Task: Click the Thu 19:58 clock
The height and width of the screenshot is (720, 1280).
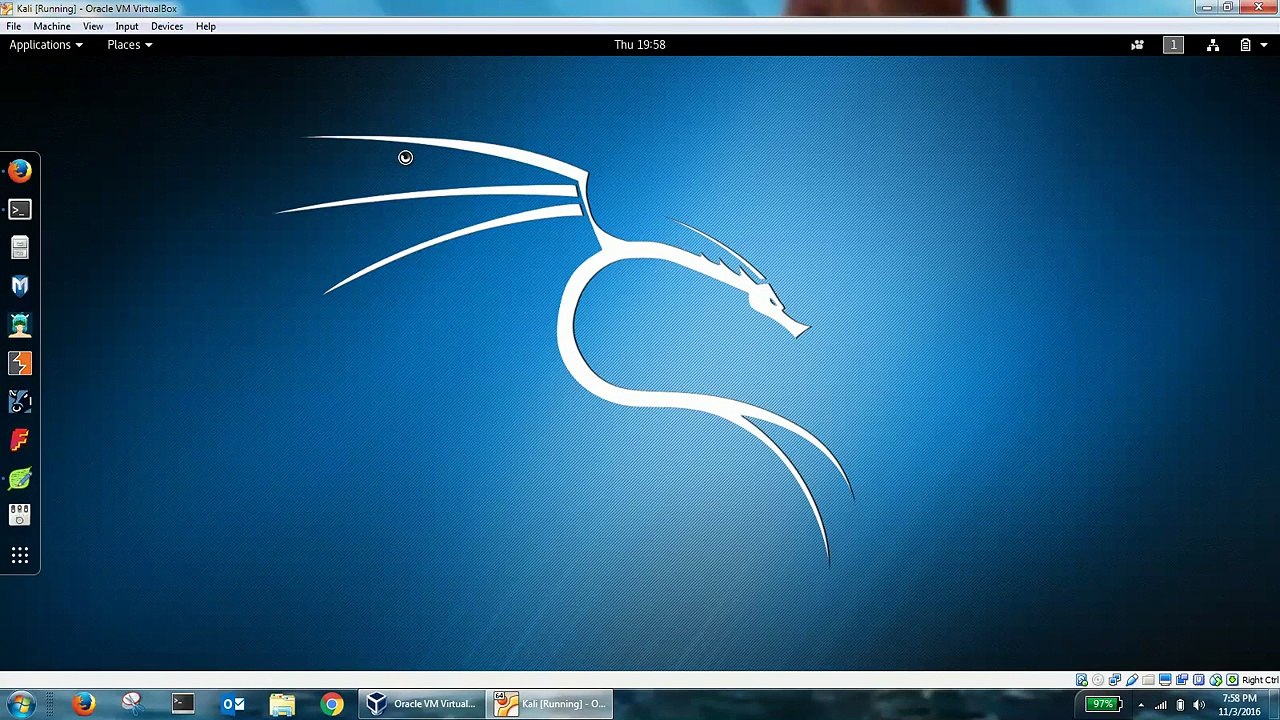Action: (640, 45)
